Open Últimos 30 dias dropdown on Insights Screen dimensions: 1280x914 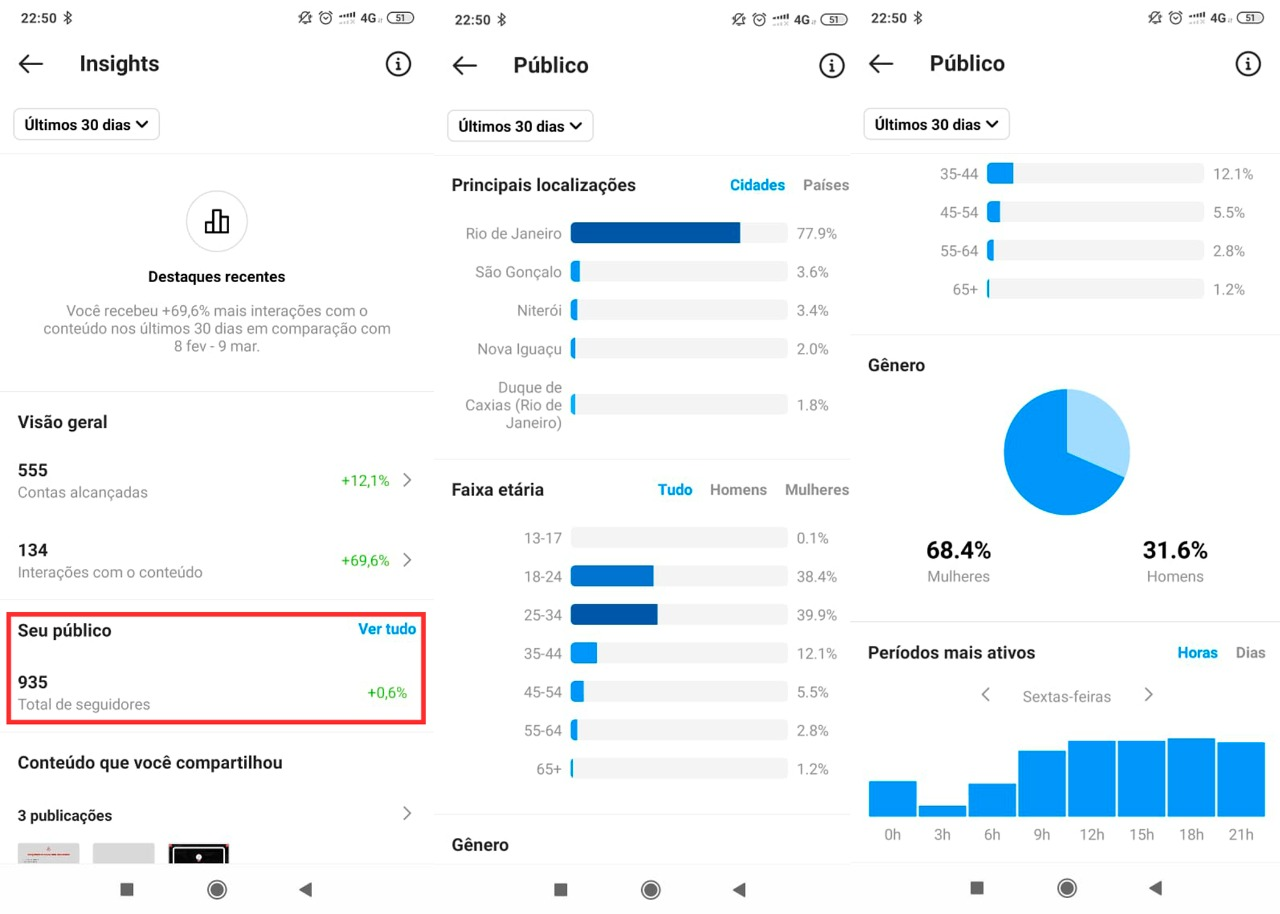point(86,125)
